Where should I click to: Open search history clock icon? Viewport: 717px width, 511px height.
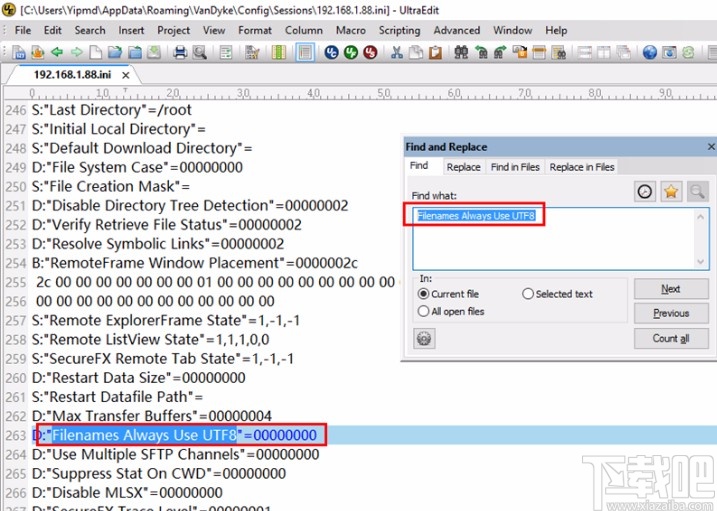(x=645, y=190)
